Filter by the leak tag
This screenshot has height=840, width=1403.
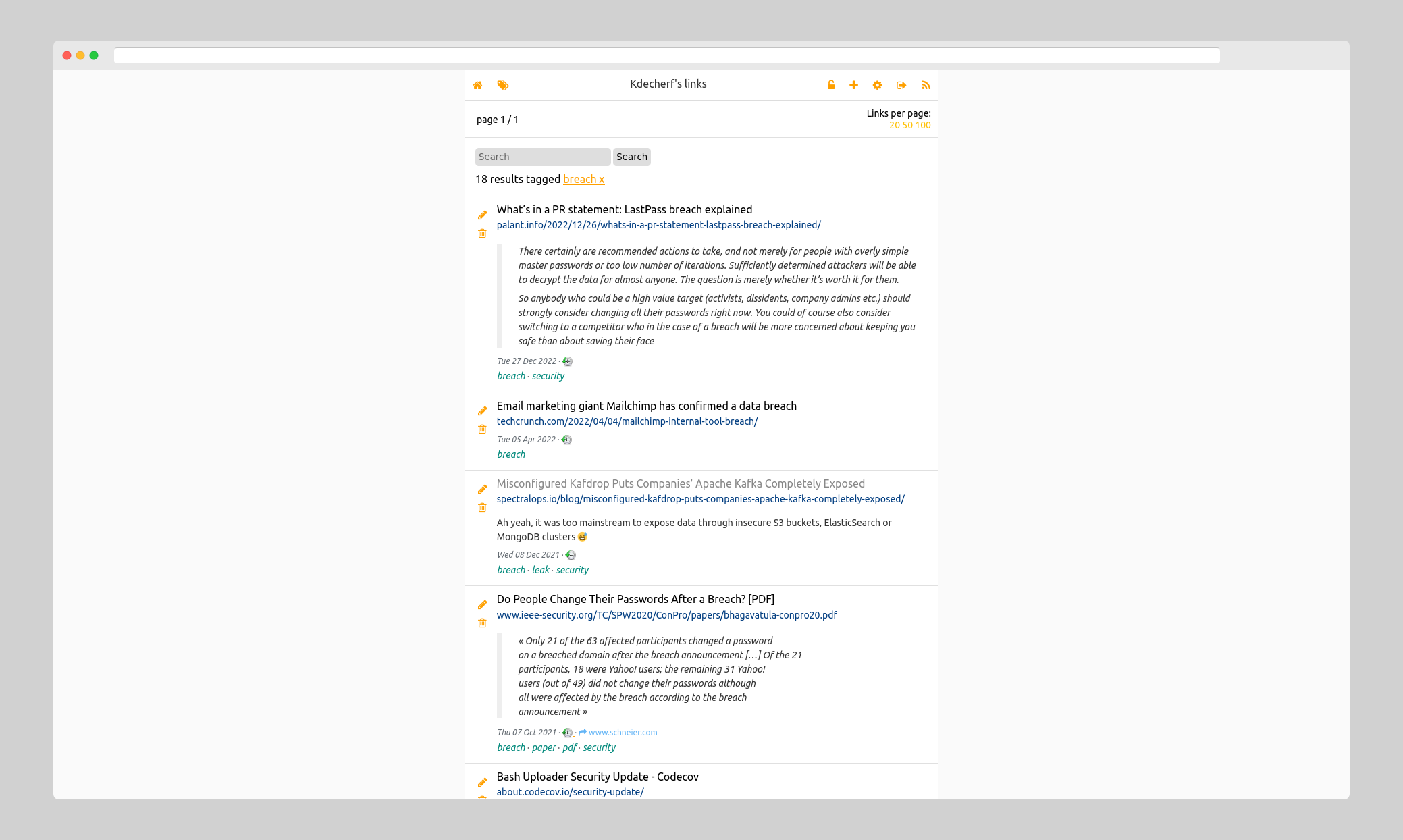click(x=540, y=570)
